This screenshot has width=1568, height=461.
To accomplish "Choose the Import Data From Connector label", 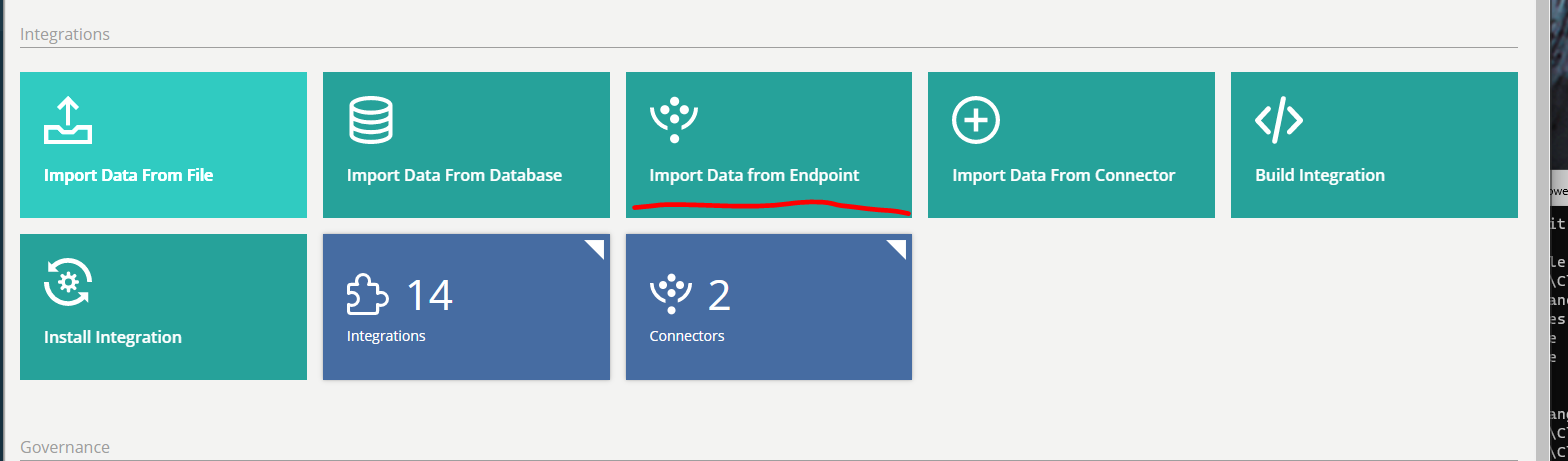I will [1064, 175].
